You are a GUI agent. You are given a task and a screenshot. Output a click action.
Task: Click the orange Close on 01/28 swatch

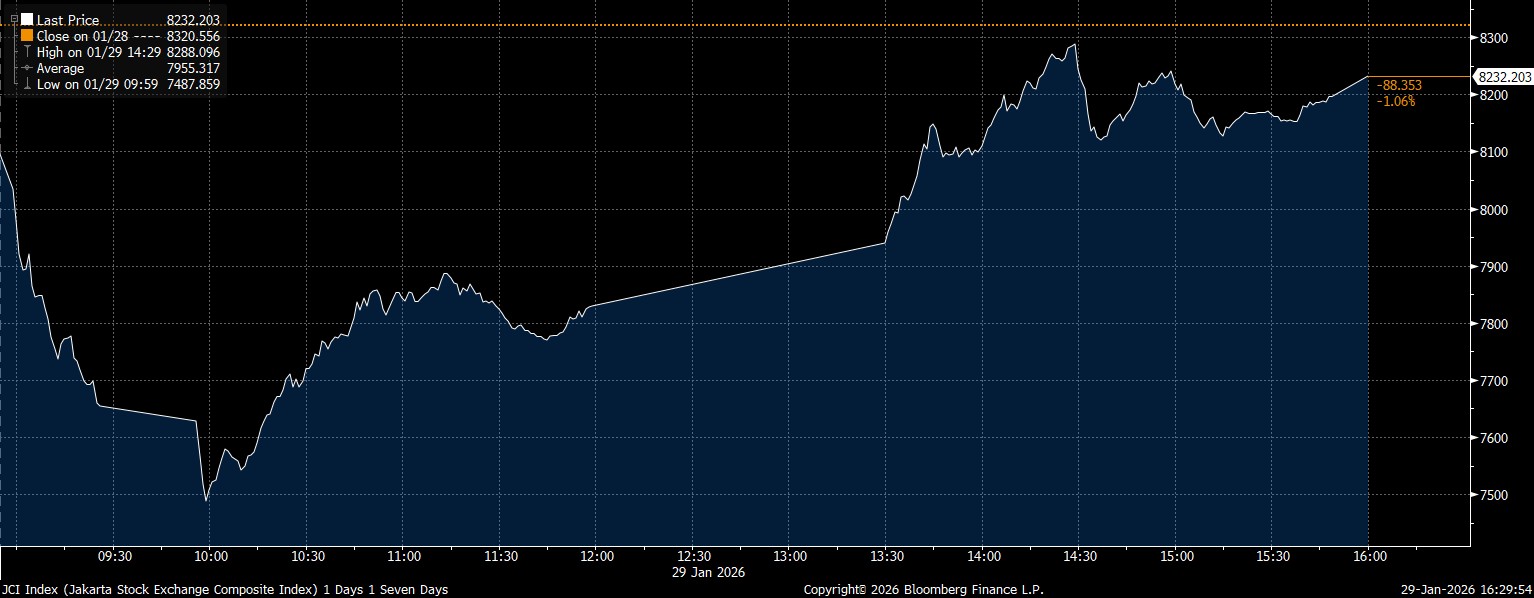pyautogui.click(x=27, y=35)
